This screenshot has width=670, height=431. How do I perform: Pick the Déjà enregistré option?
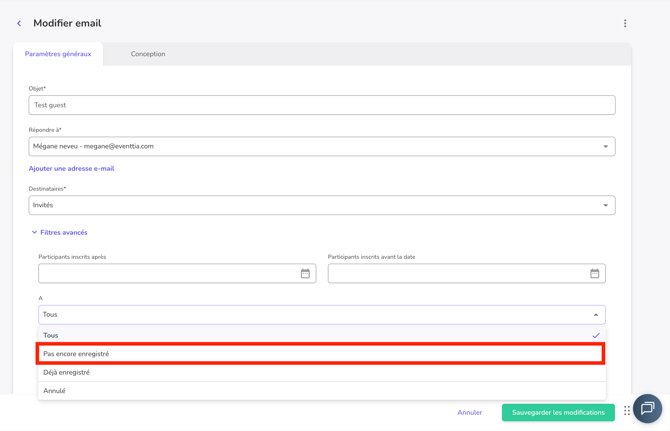point(321,372)
